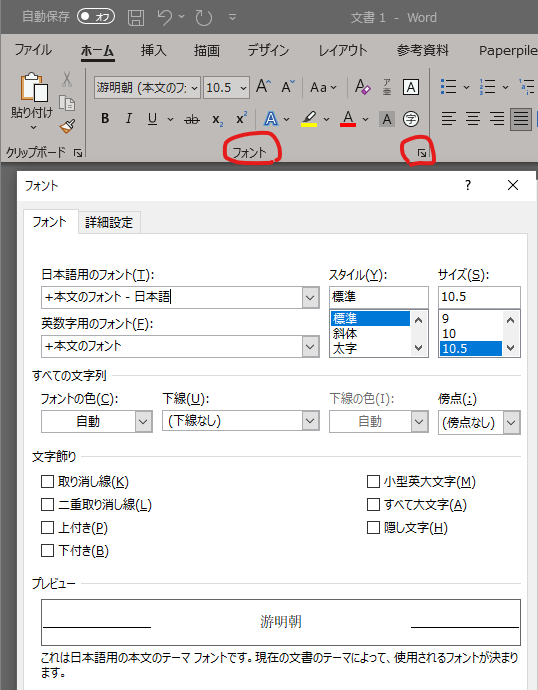Click the Paste clipboard icon
Screen dimensions: 538x690
tap(34, 88)
